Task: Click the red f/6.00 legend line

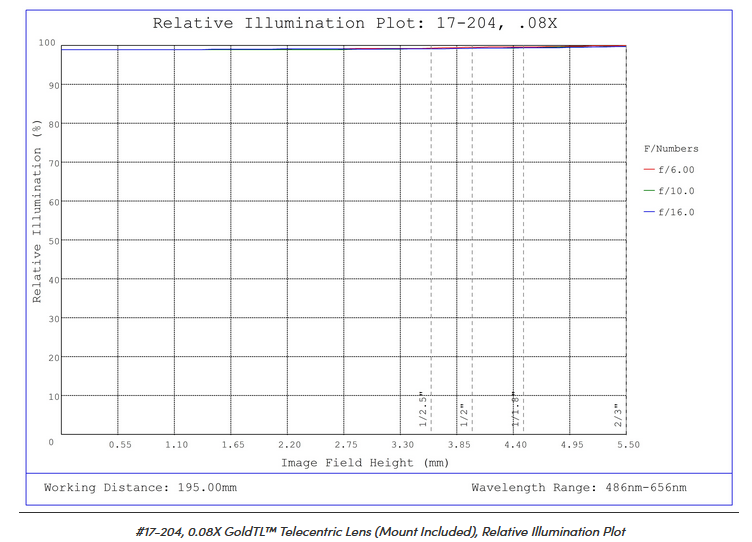Action: point(649,170)
